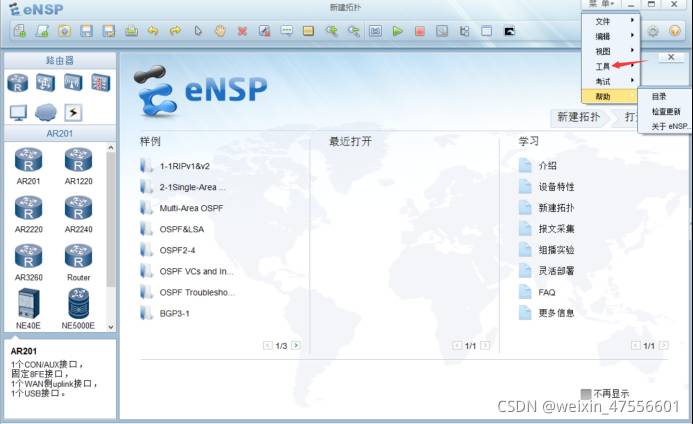The image size is (693, 424).
Task: Select the Text note tool icon
Action: click(287, 31)
